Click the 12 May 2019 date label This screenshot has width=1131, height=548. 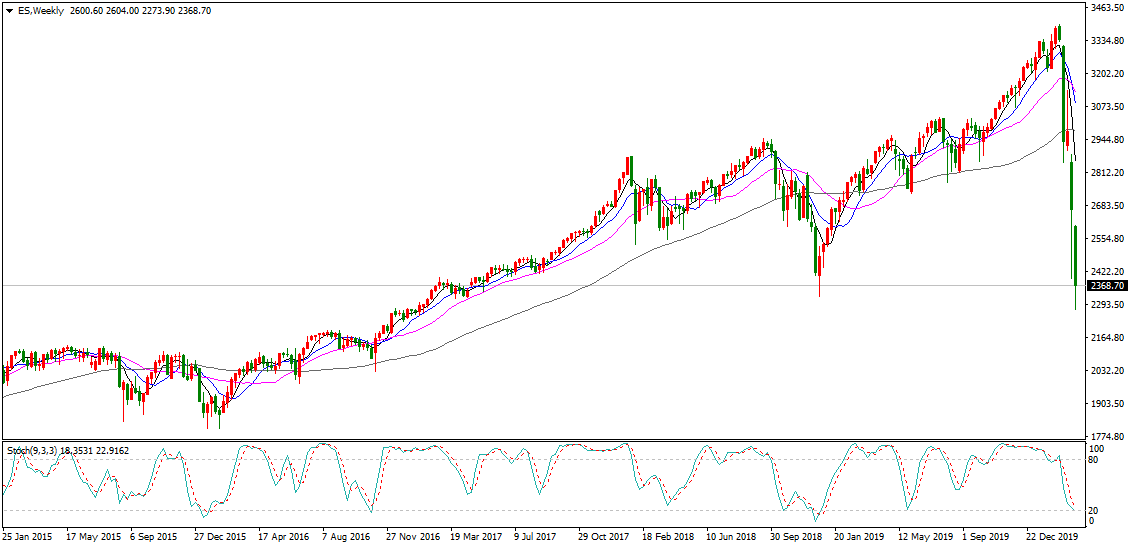[x=923, y=536]
